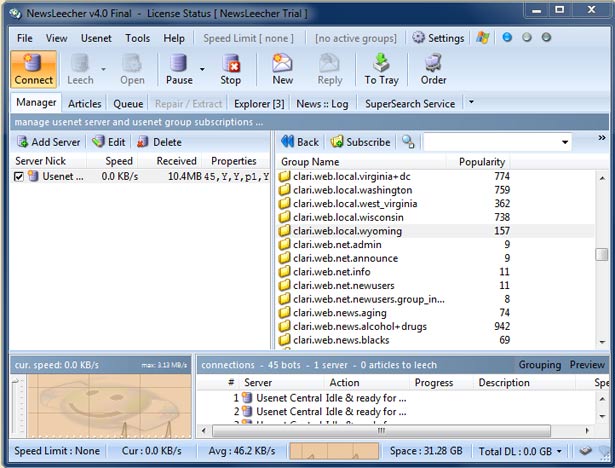Click the Preview button in connections panel
Viewport: 615px width, 468px height.
point(587,365)
